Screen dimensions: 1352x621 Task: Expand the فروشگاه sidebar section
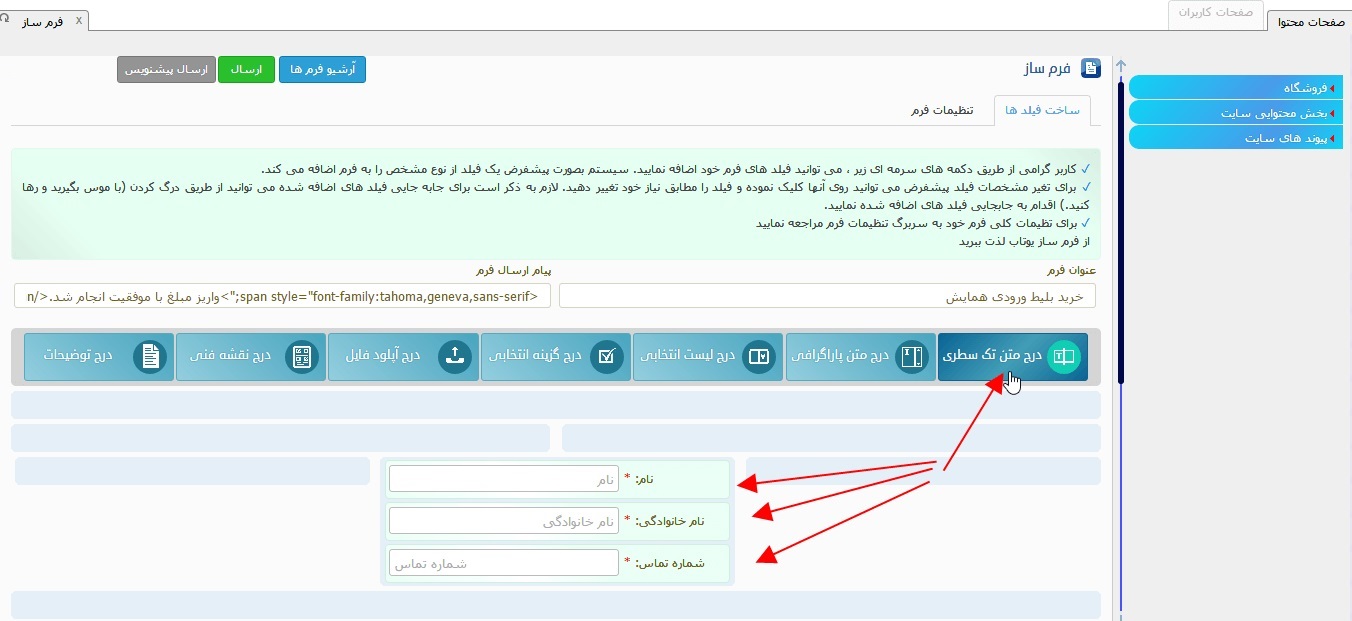click(1236, 88)
